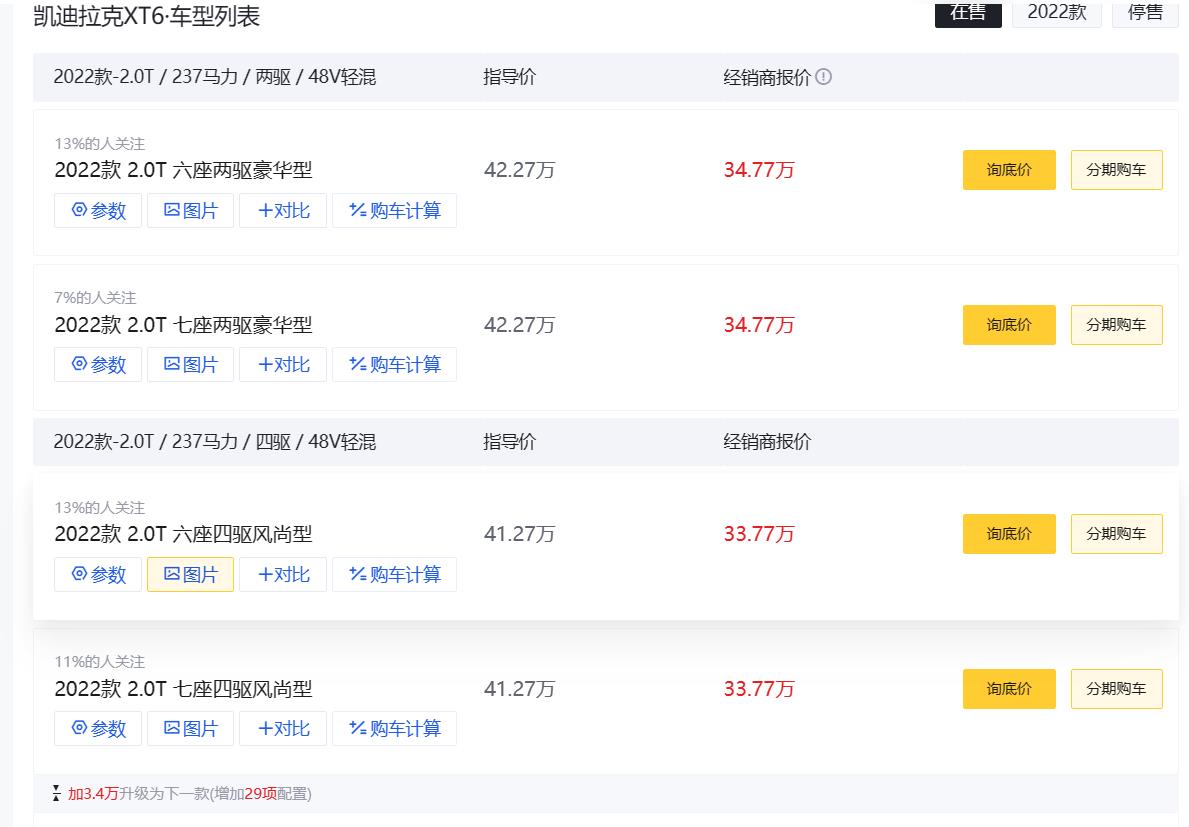
Task: View 图片 for 六座四驱风尚型
Action: pos(190,575)
